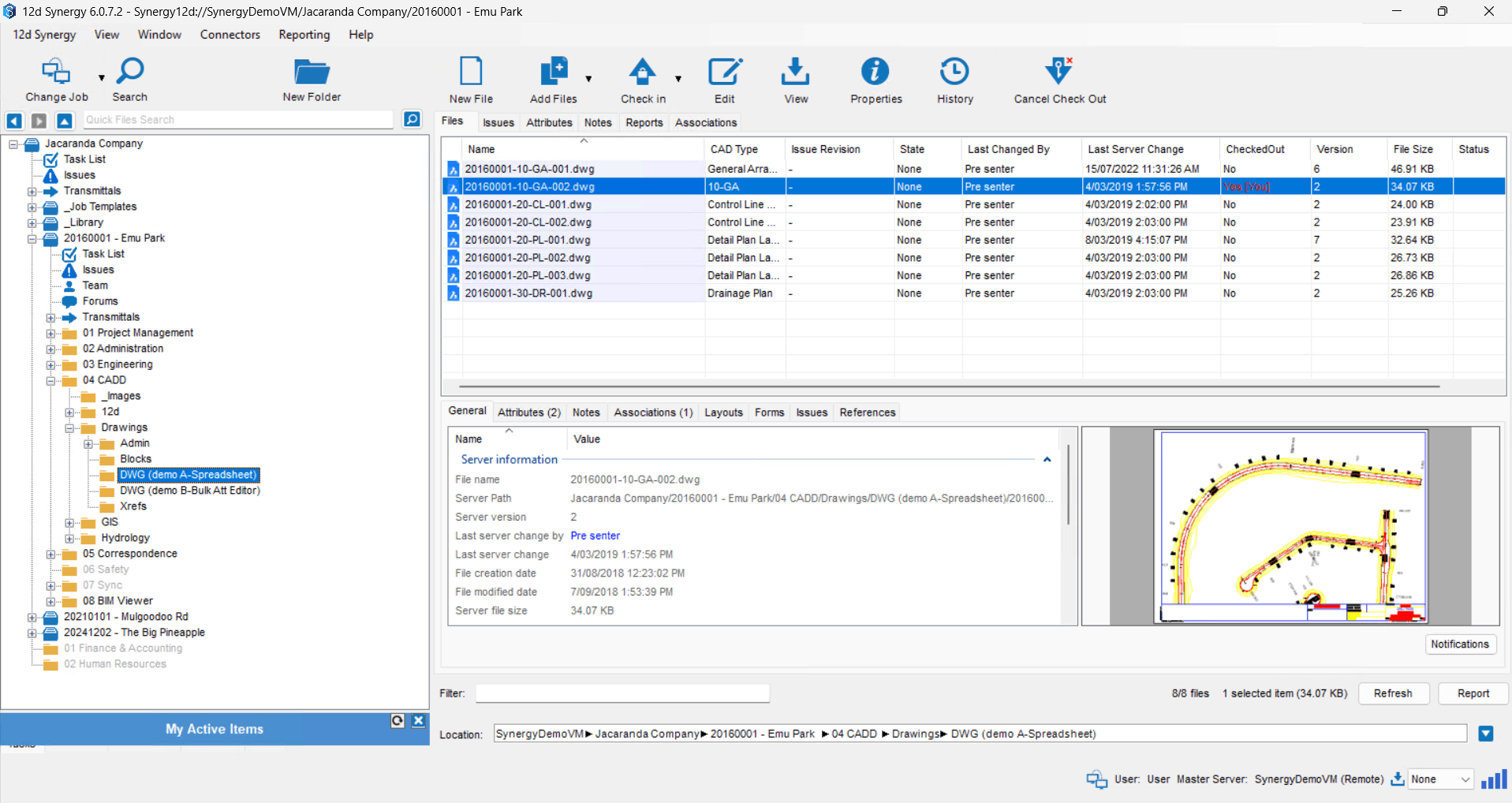Click the Refresh button
The width and height of the screenshot is (1512, 803).
coord(1393,693)
